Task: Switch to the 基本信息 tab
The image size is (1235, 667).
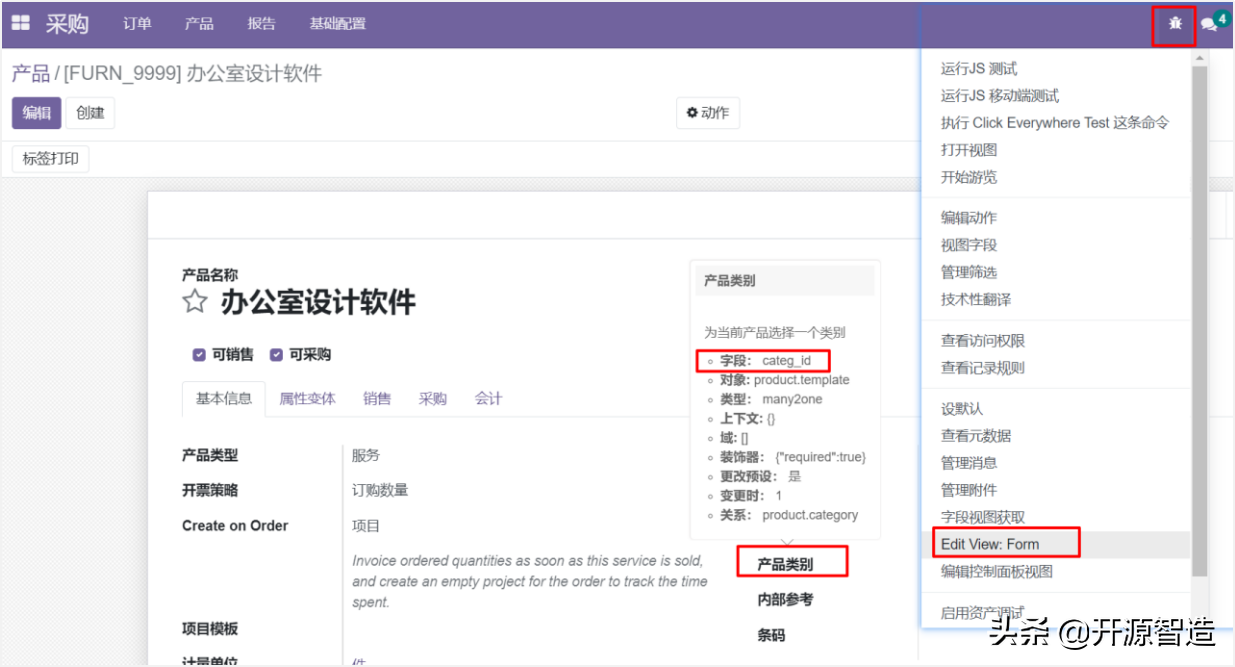Action: click(x=224, y=399)
